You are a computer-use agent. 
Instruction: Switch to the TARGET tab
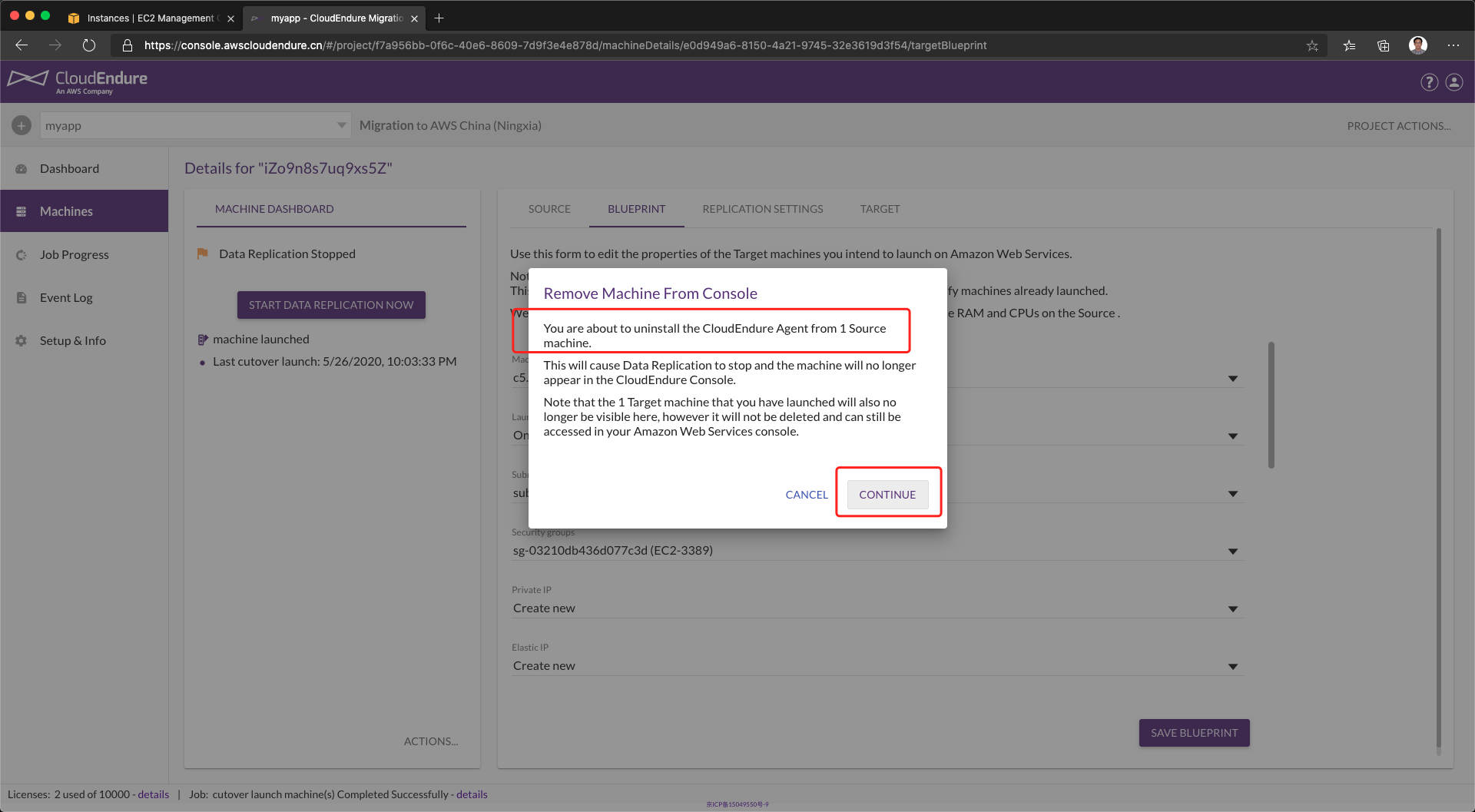pyautogui.click(x=880, y=209)
